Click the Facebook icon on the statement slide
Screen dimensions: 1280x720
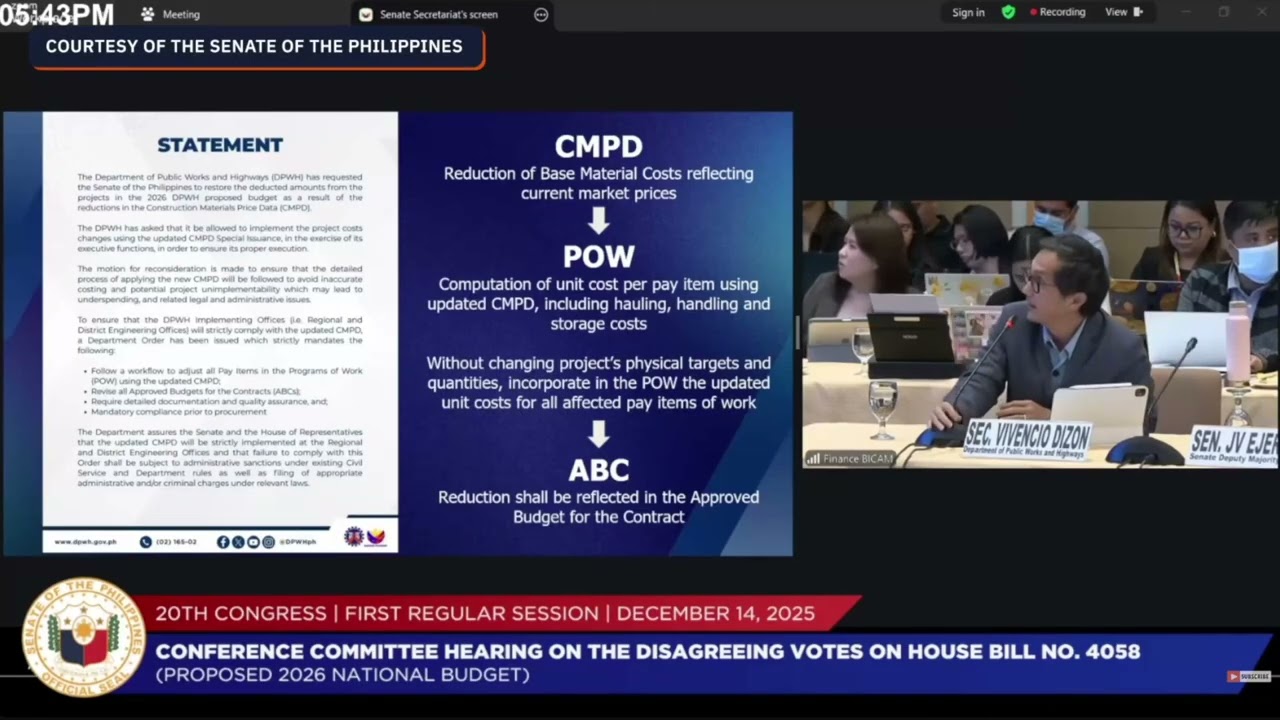click(x=223, y=542)
